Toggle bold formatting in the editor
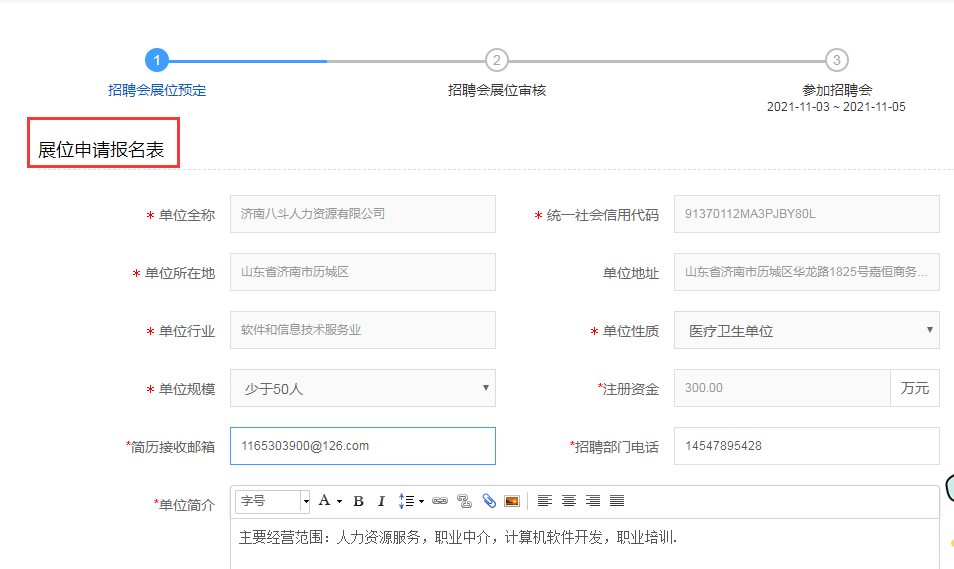The height and width of the screenshot is (569, 954). [x=358, y=501]
